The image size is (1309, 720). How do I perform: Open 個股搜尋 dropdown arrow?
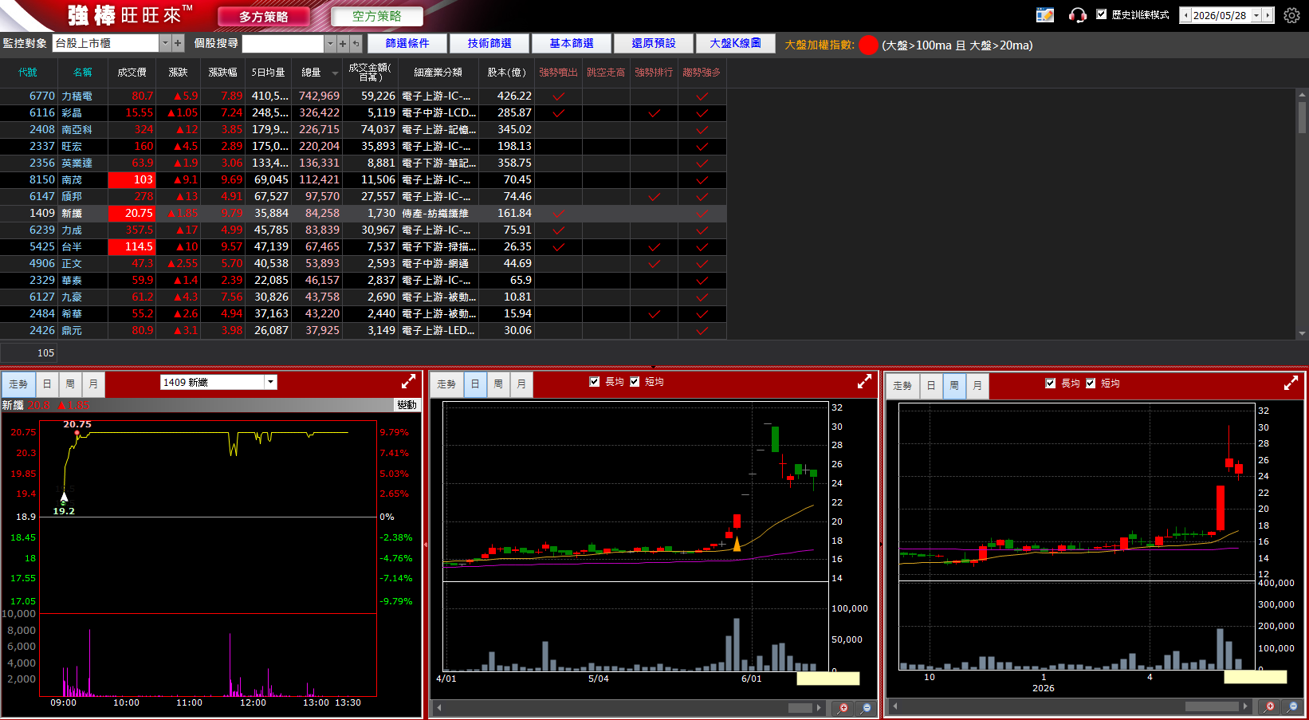tap(330, 43)
